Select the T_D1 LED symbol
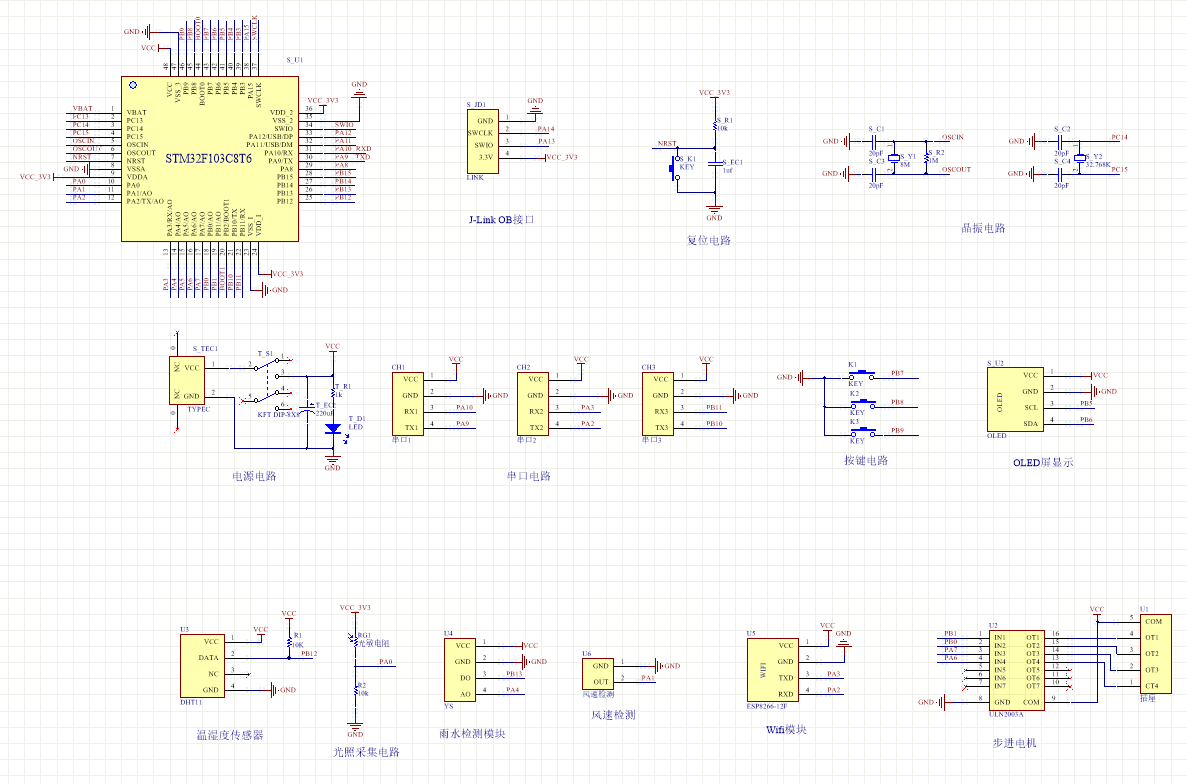The image size is (1187, 784). [x=333, y=429]
